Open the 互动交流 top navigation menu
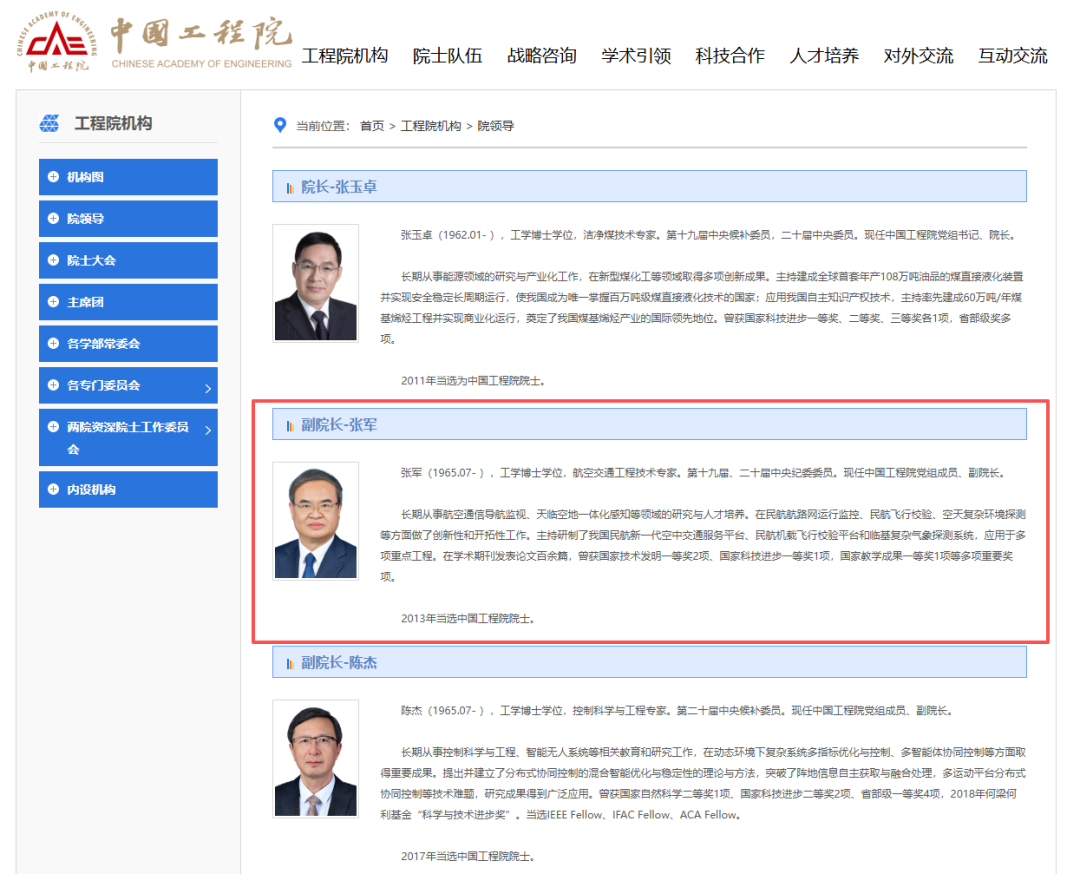The image size is (1080, 874). tap(1012, 56)
